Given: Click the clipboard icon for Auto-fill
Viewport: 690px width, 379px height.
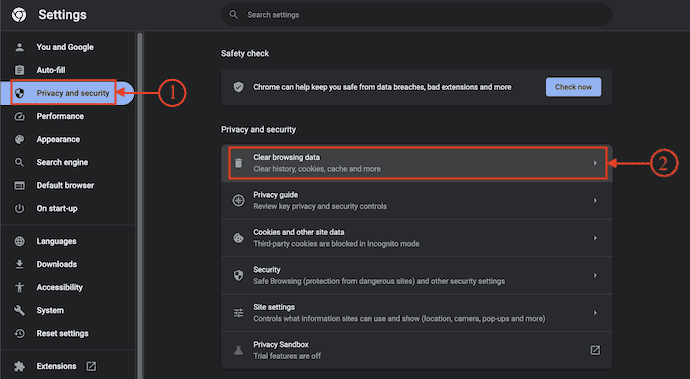Looking at the screenshot, I should (x=19, y=70).
